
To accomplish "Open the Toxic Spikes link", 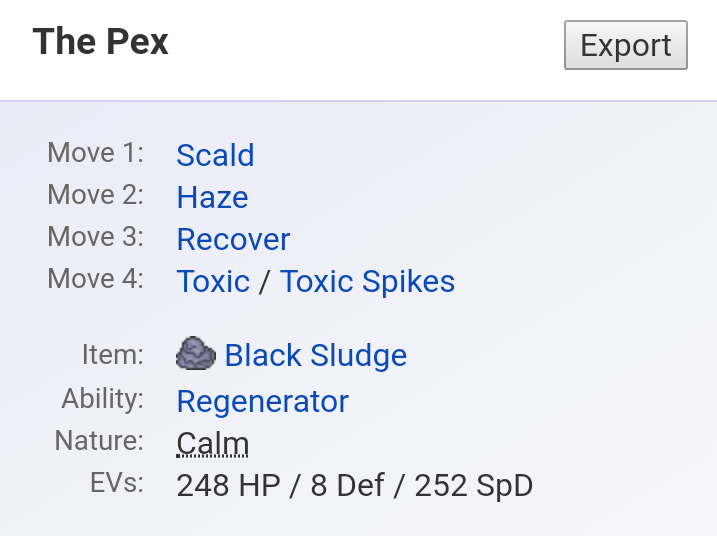I will tap(367, 281).
